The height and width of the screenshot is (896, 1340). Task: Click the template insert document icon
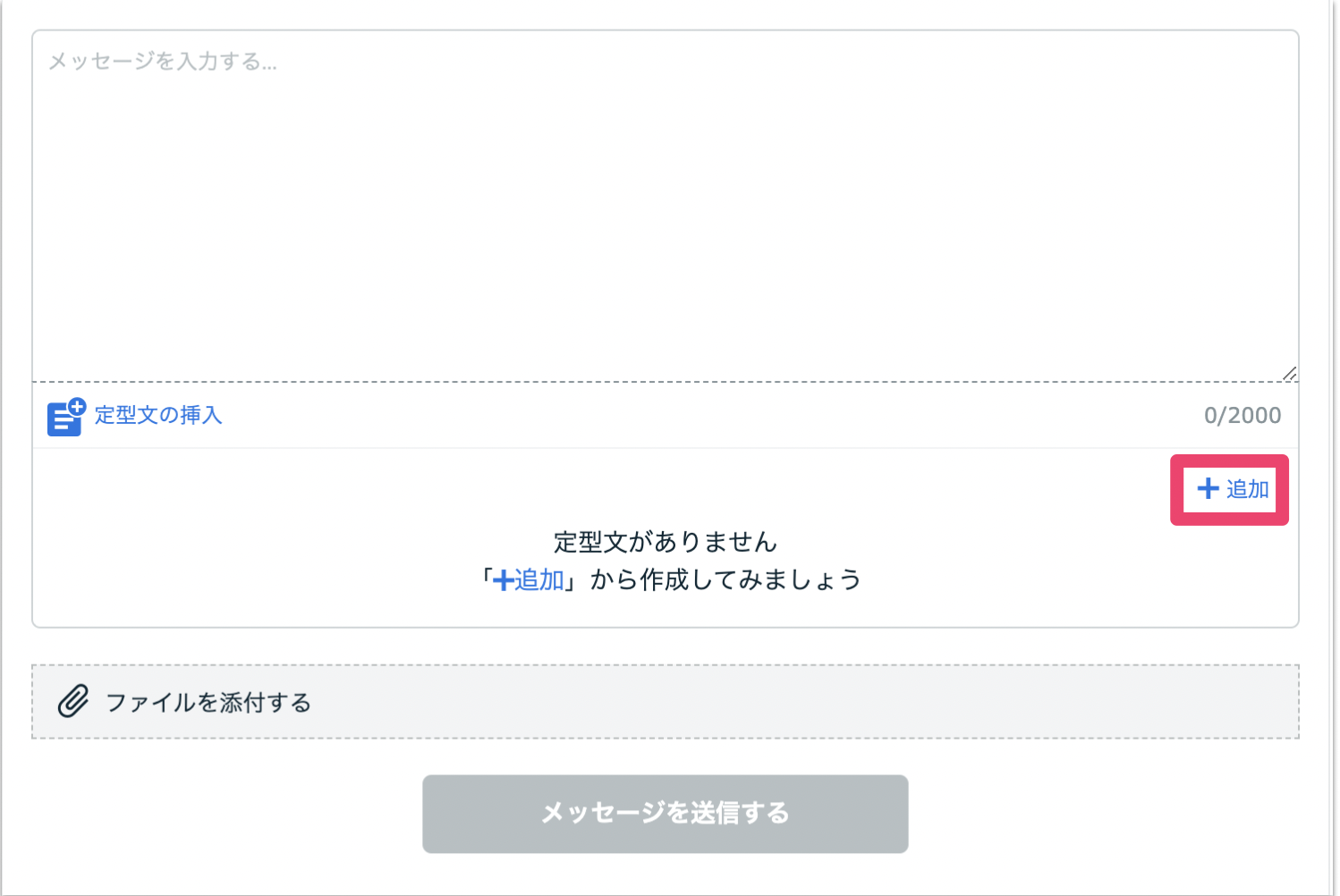click(63, 419)
